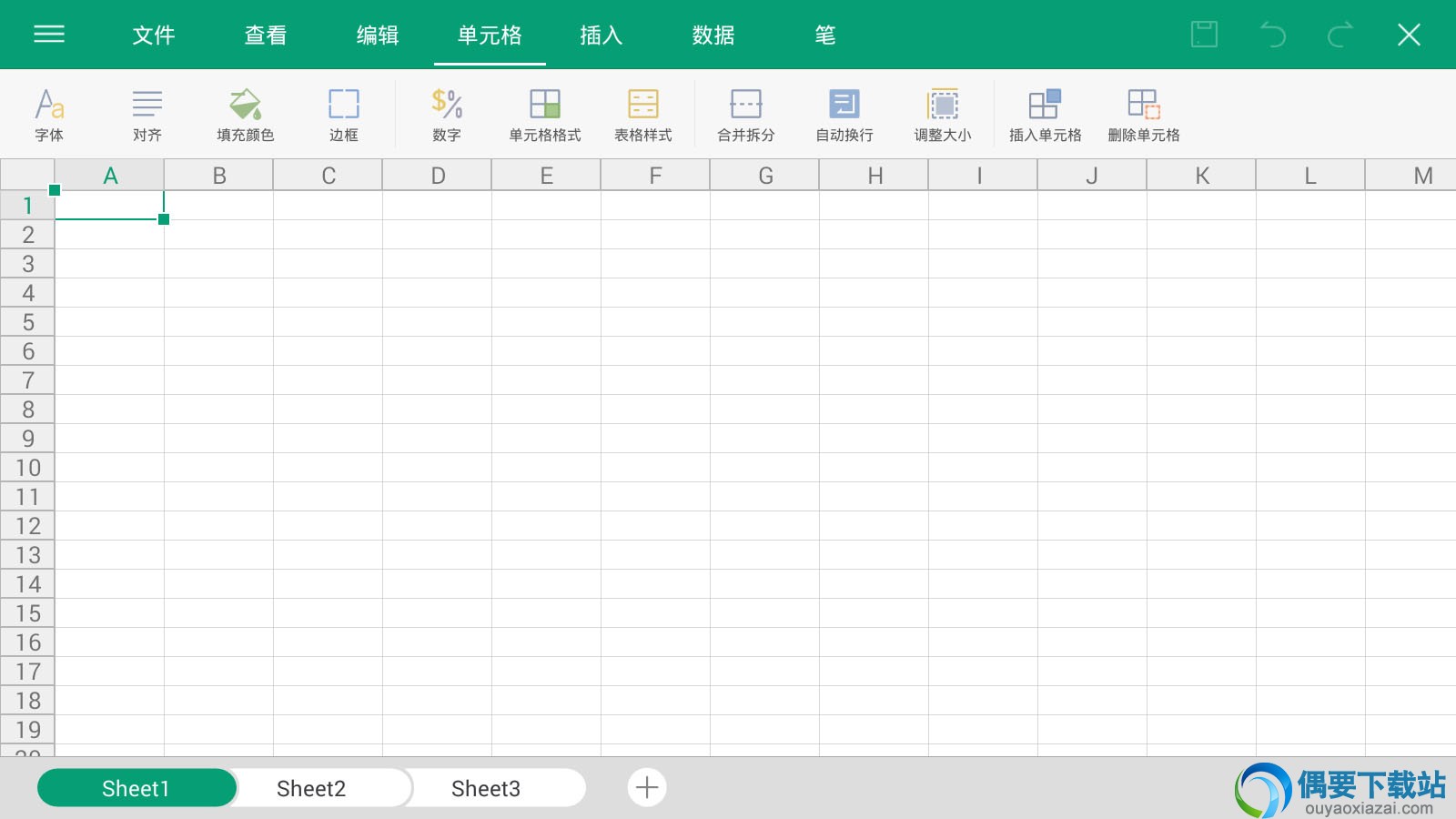Click the 删除单元格 delete cell tool

1144,116
